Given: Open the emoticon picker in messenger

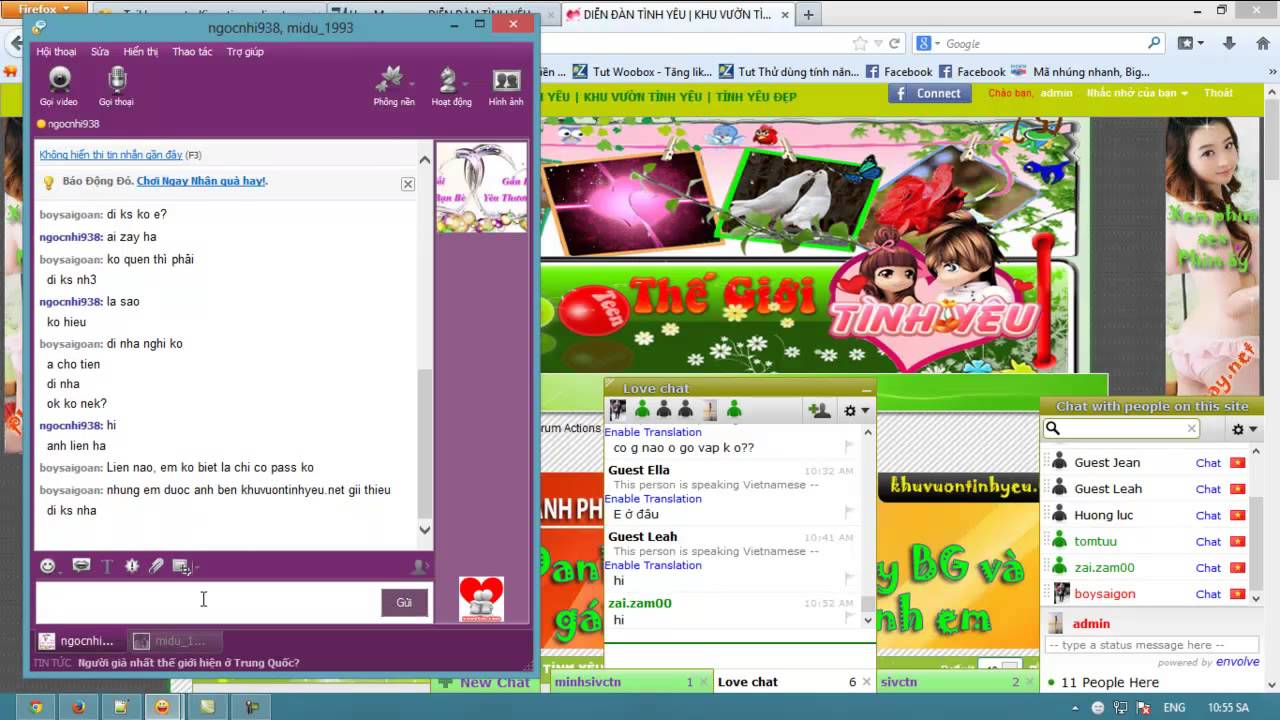Looking at the screenshot, I should coord(48,566).
